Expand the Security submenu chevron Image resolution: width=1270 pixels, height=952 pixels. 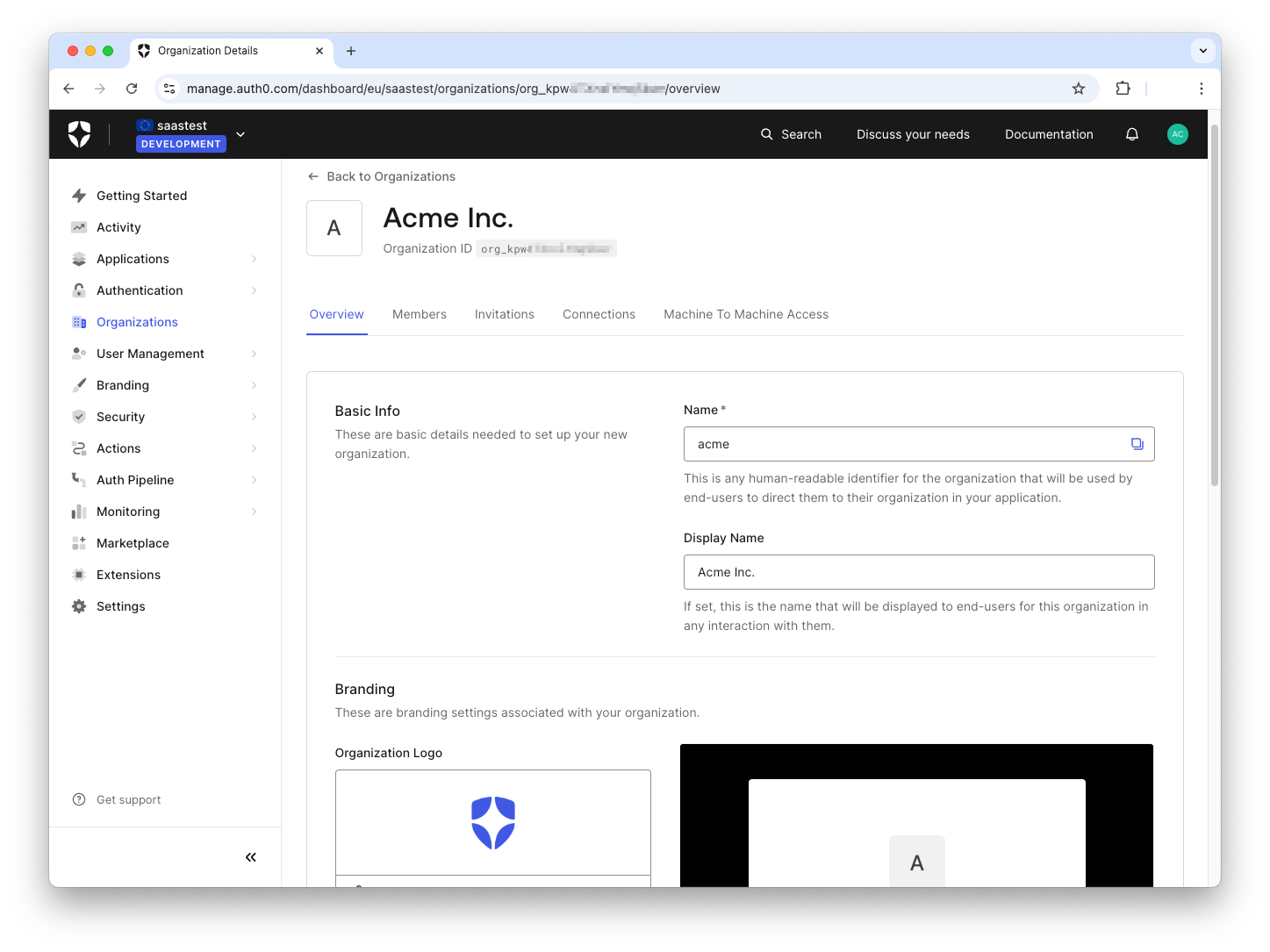[255, 417]
